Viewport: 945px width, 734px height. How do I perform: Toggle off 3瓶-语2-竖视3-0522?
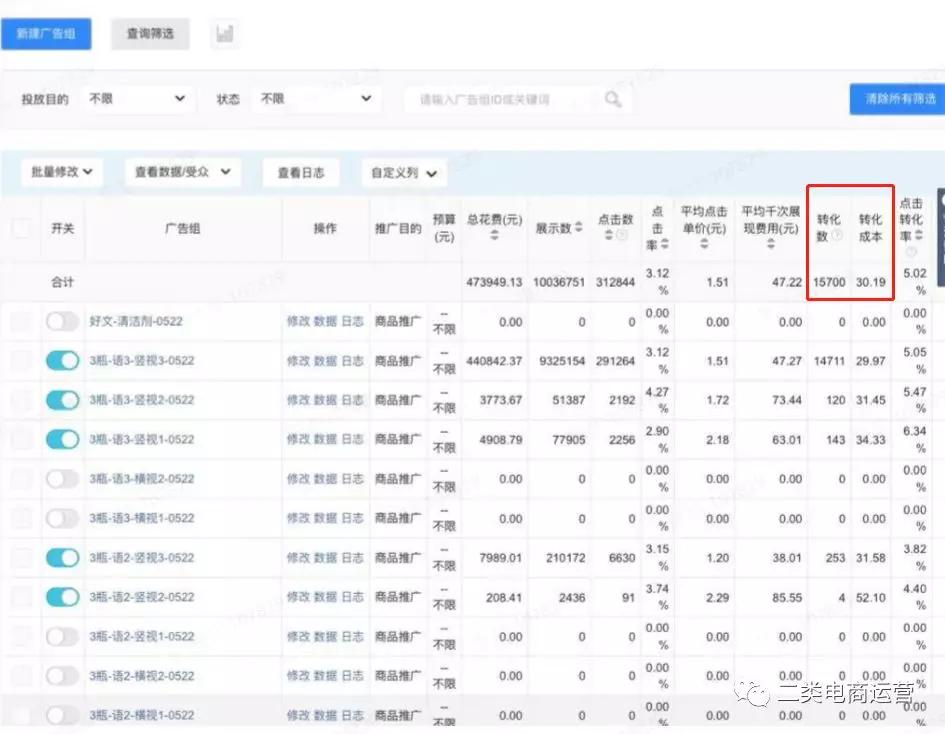[63, 557]
